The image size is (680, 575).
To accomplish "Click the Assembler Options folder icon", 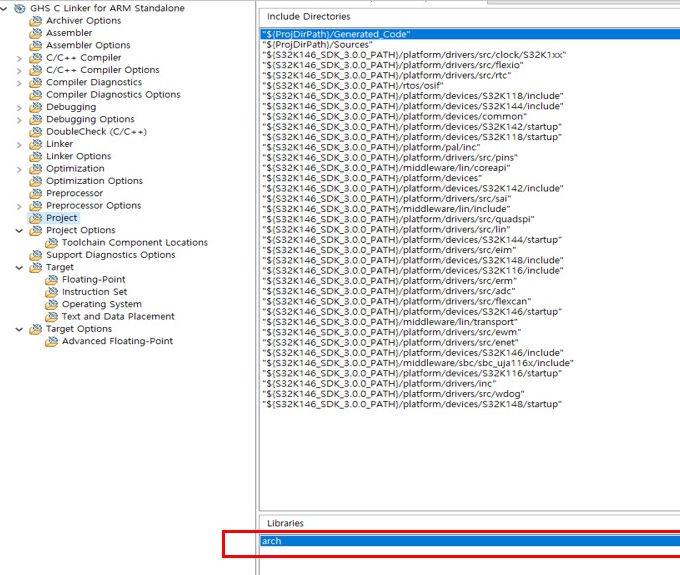I will [x=36, y=45].
